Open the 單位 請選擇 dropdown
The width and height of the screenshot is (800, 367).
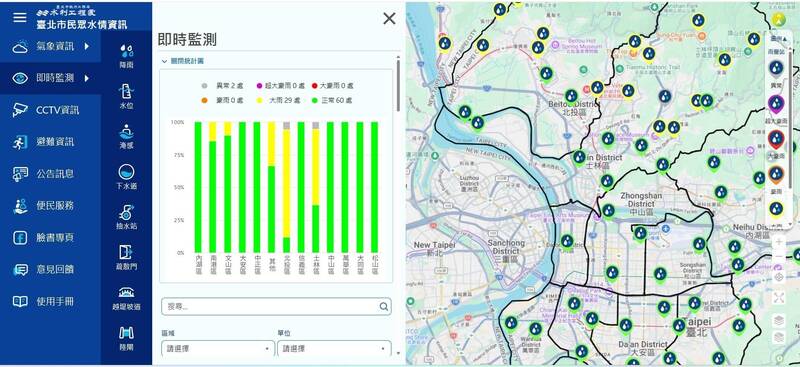coord(335,349)
